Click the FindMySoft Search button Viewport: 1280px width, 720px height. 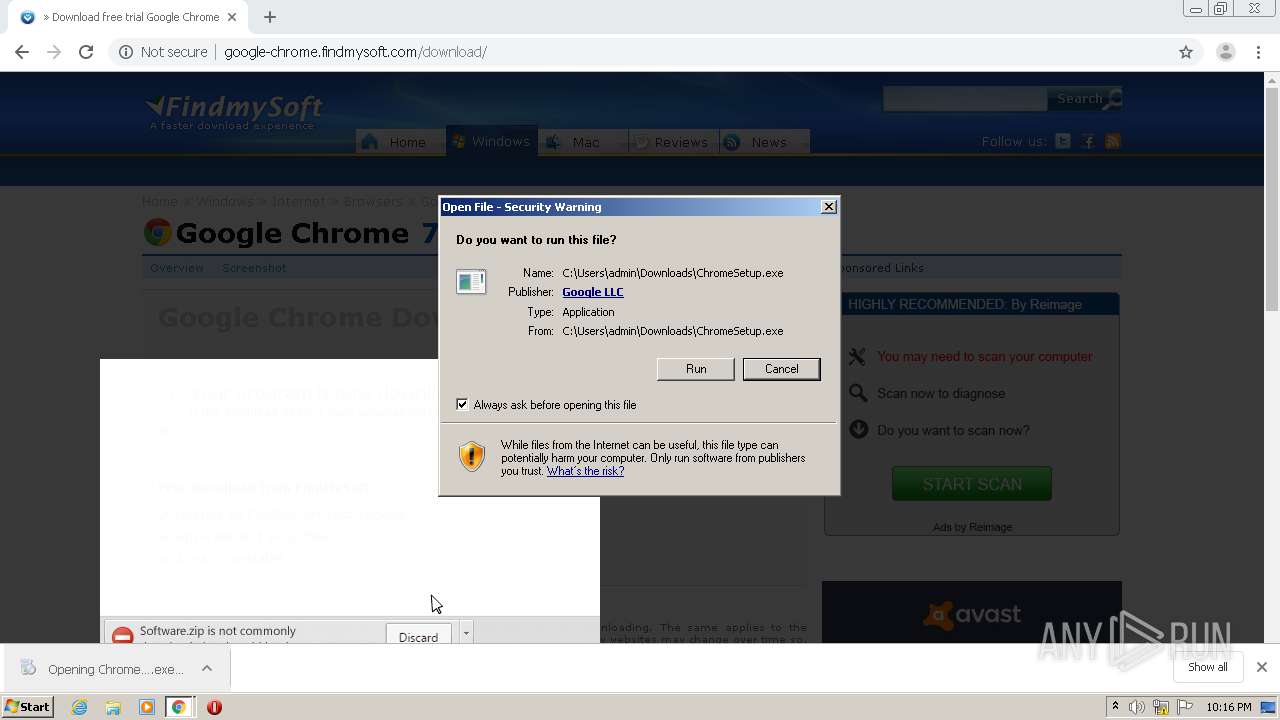(x=1084, y=98)
